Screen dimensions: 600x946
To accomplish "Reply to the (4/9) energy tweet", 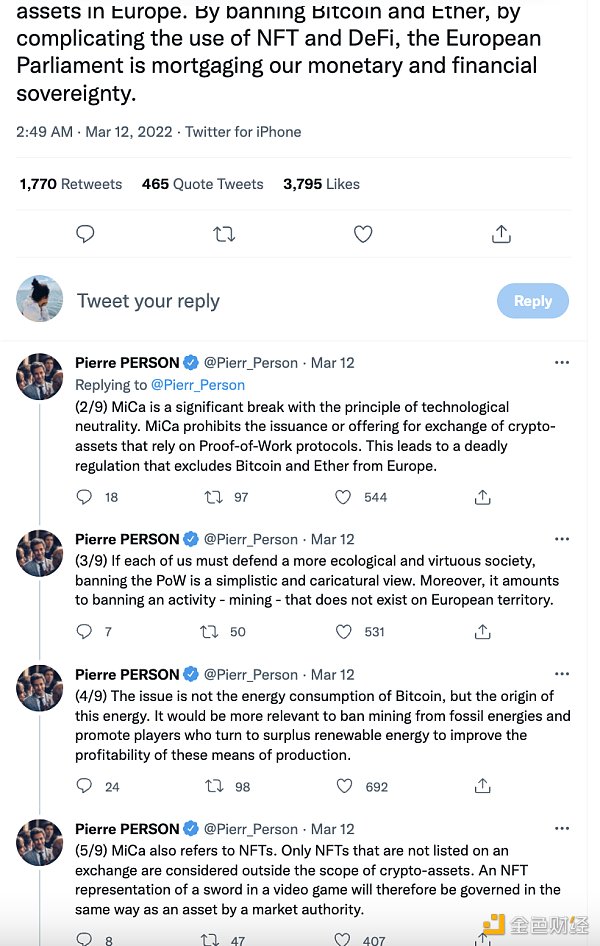I will click(x=84, y=786).
